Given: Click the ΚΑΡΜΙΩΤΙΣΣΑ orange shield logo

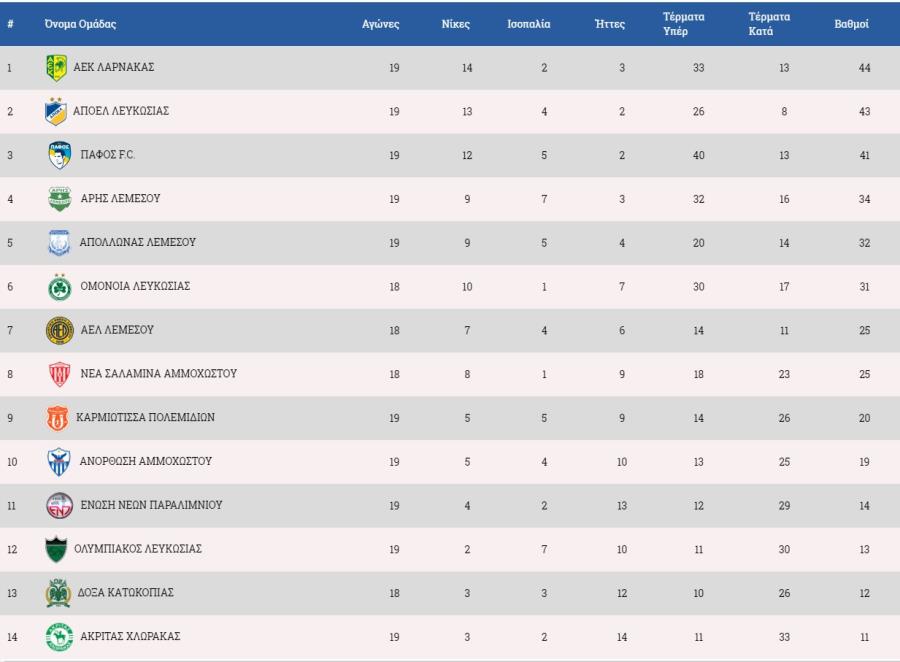Looking at the screenshot, I should [x=57, y=418].
